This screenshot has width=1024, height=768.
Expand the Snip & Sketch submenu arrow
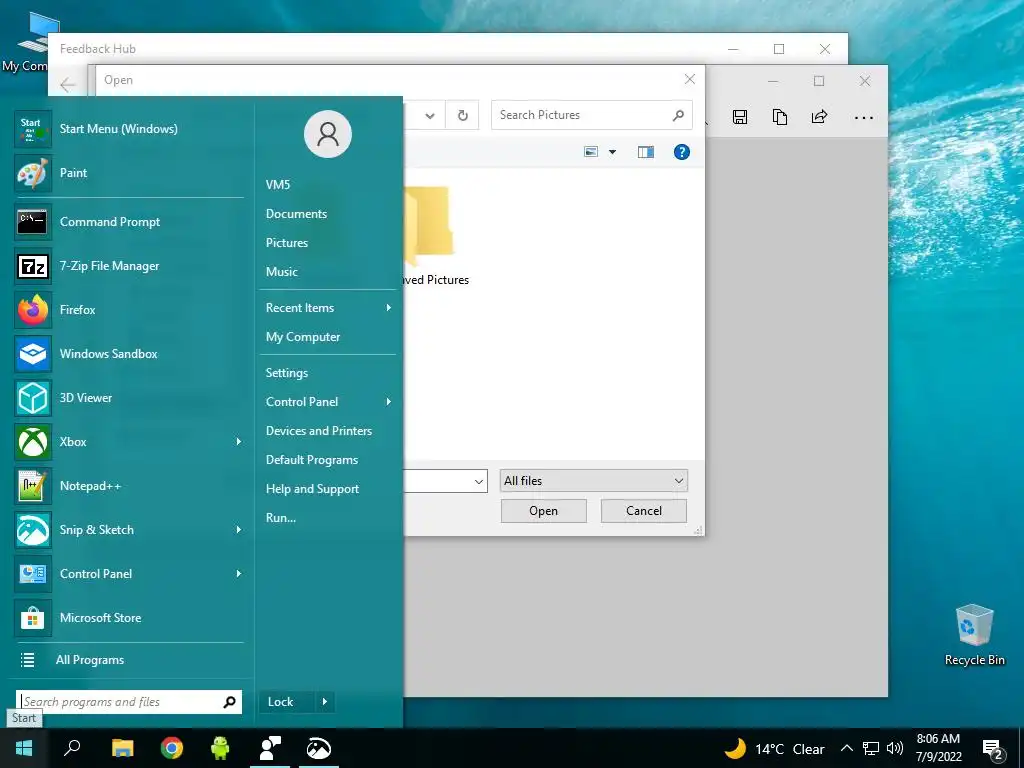pyautogui.click(x=238, y=530)
